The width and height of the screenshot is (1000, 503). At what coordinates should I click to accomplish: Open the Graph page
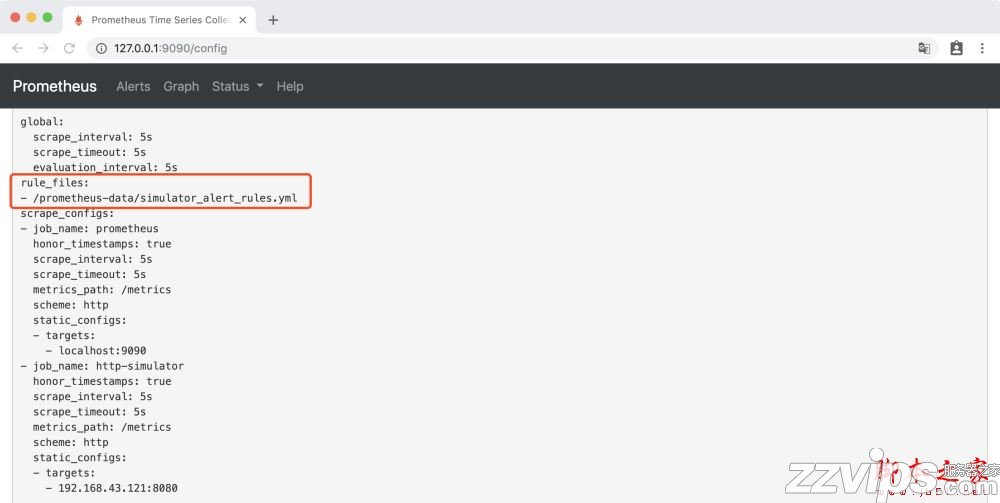click(x=181, y=86)
